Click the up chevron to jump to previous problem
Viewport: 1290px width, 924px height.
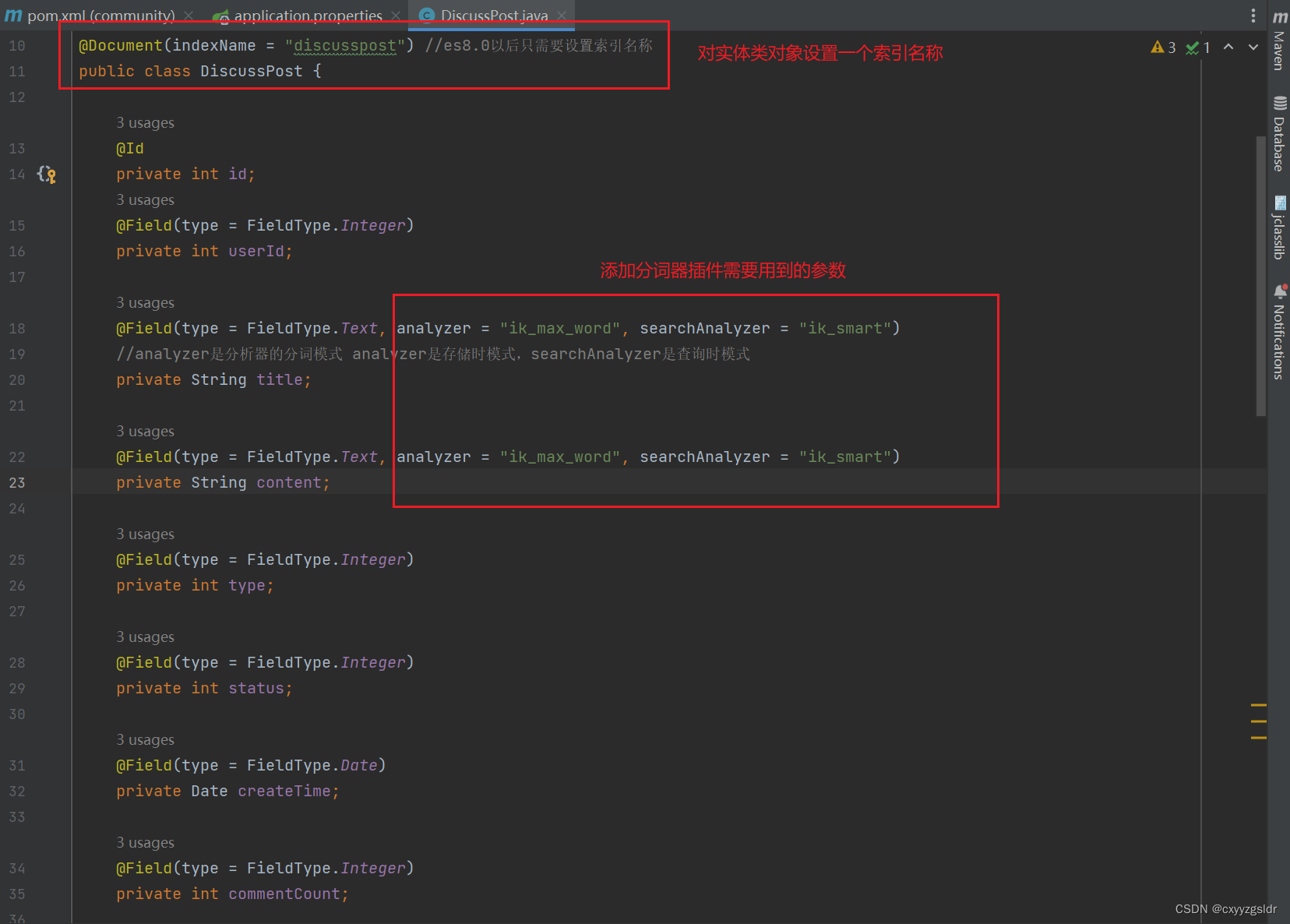click(x=1228, y=47)
